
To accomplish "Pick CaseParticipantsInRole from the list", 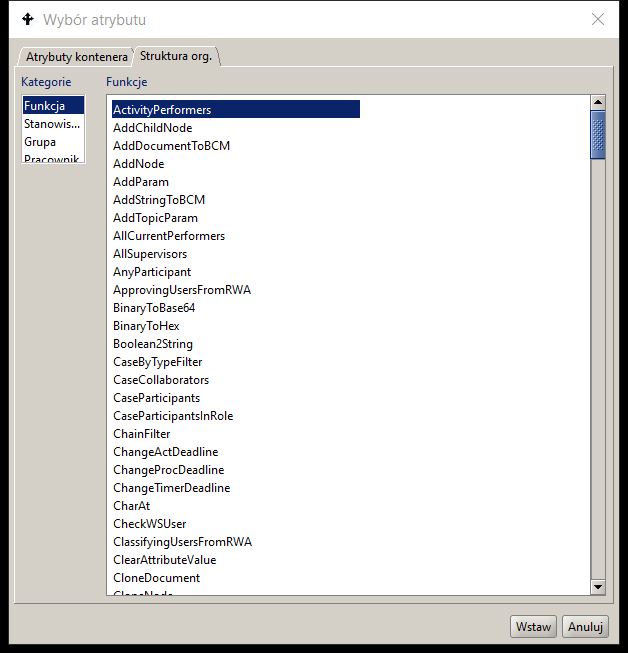I will [x=173, y=416].
